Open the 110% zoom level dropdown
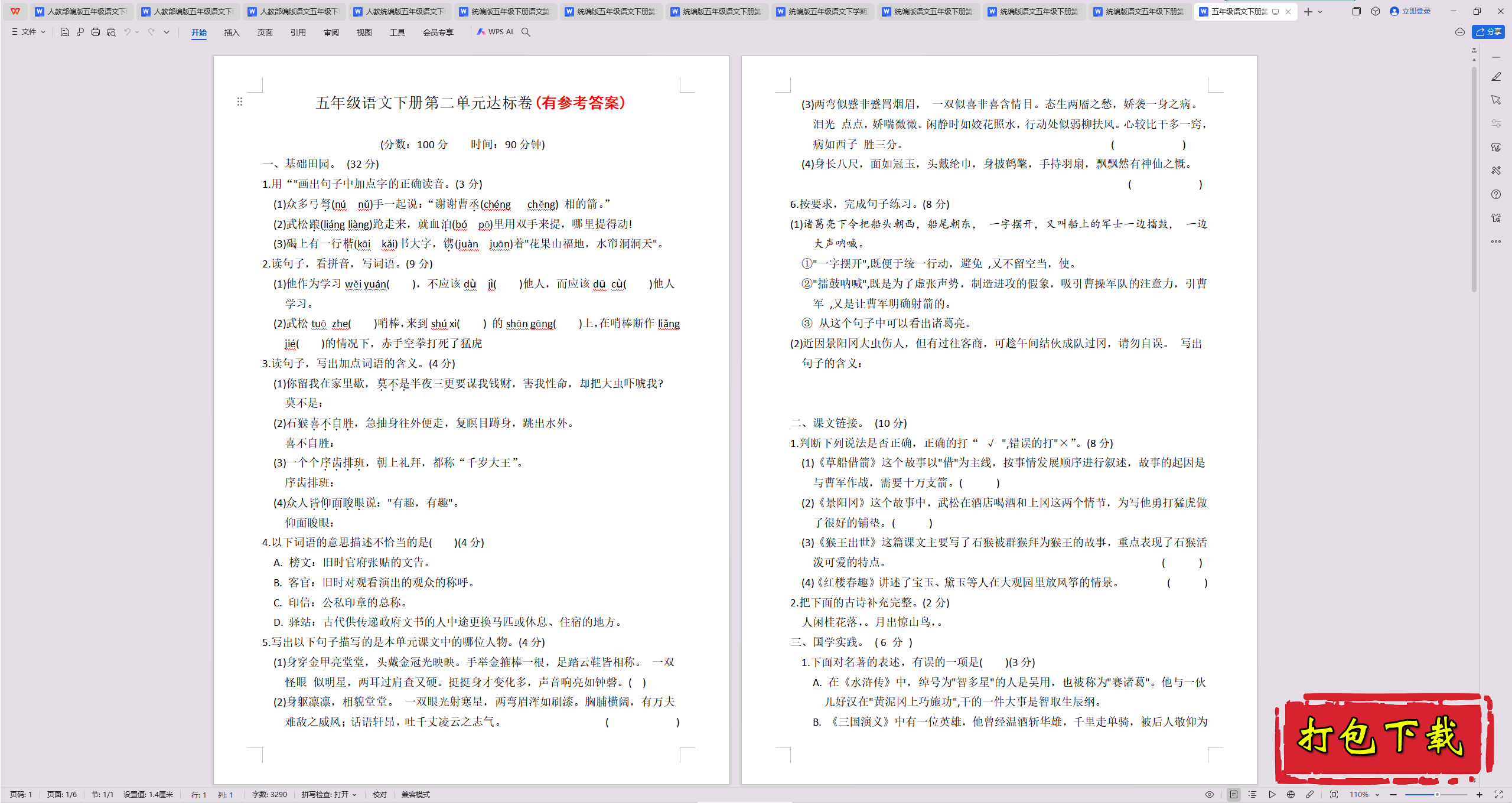 1364,795
